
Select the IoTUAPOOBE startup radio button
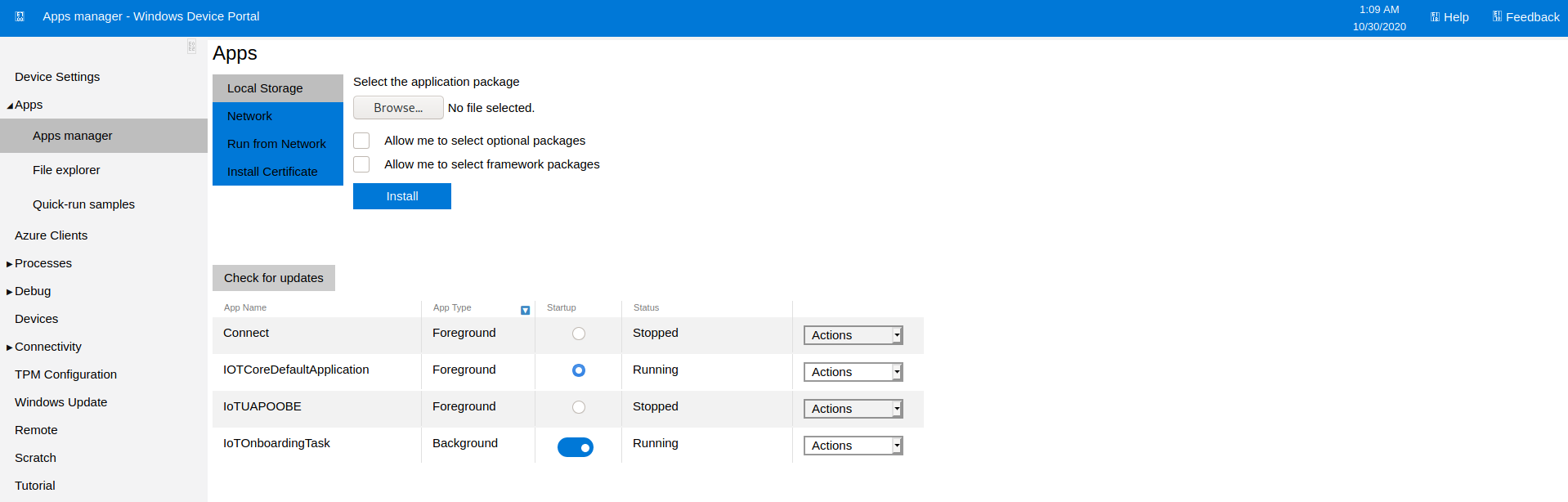579,407
